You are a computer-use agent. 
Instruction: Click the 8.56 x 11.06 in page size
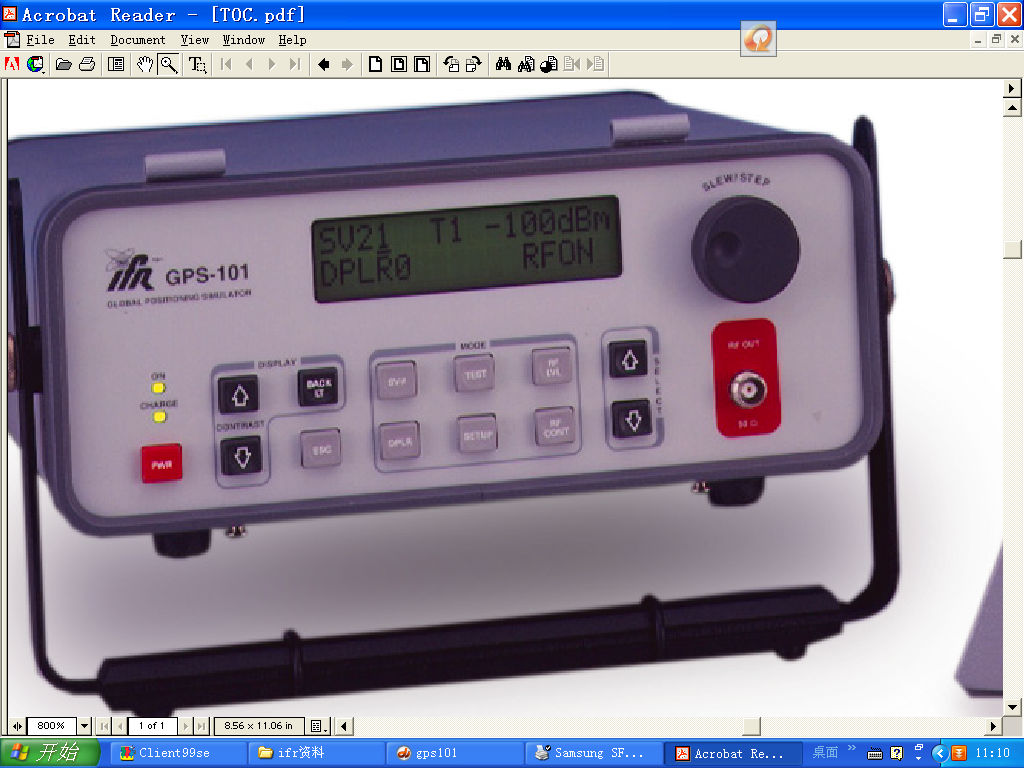(259, 726)
